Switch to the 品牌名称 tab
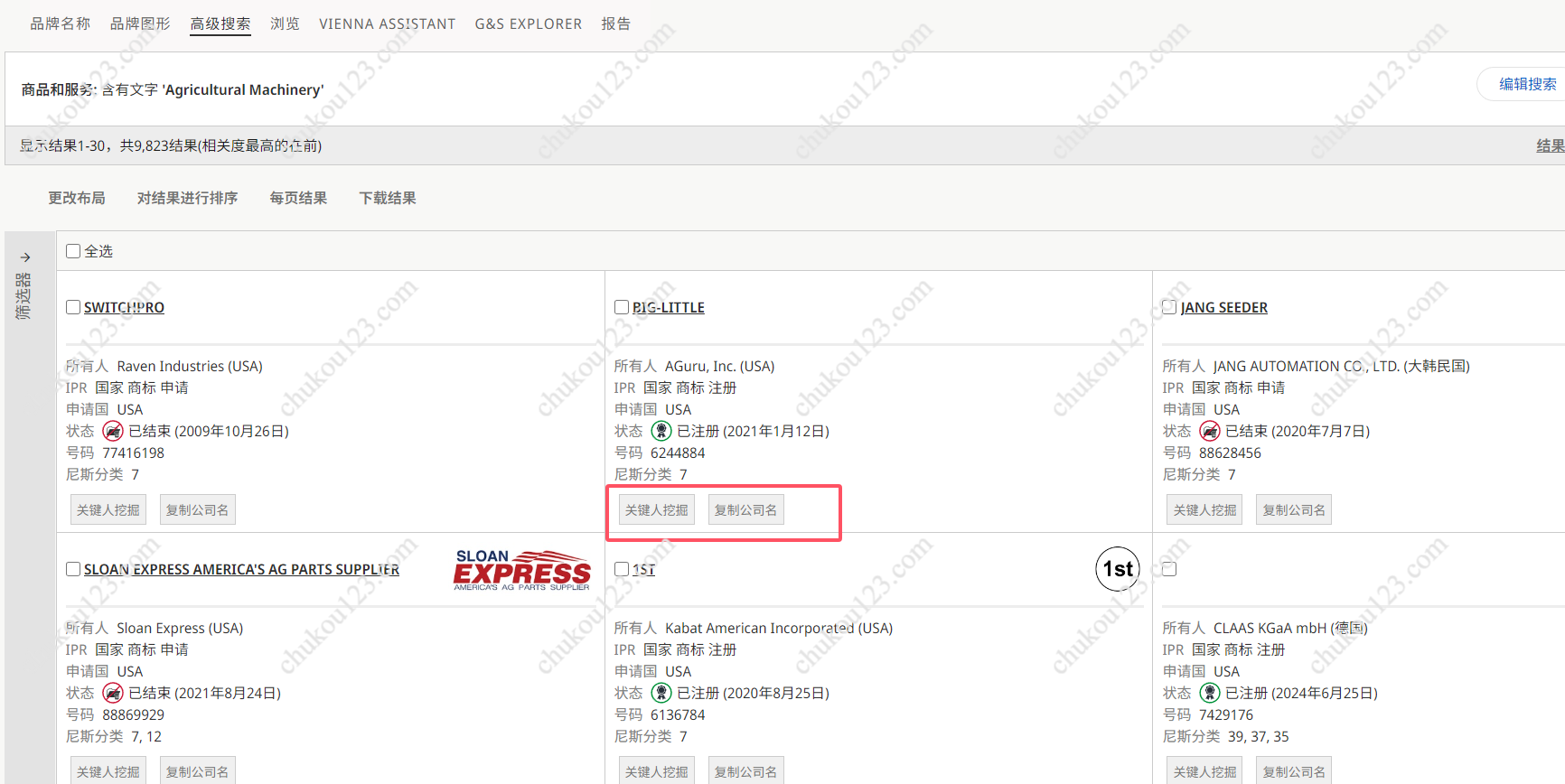The image size is (1565, 784). pyautogui.click(x=61, y=23)
